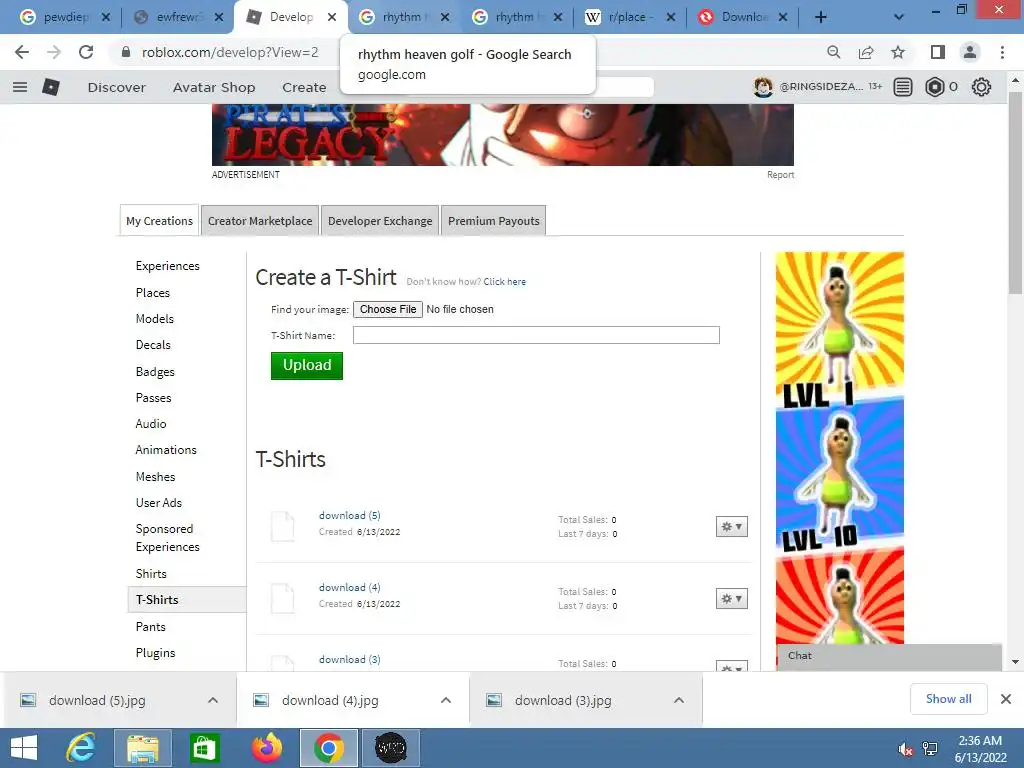Select Meshes in the sidebar
1024x768 pixels.
tap(155, 477)
